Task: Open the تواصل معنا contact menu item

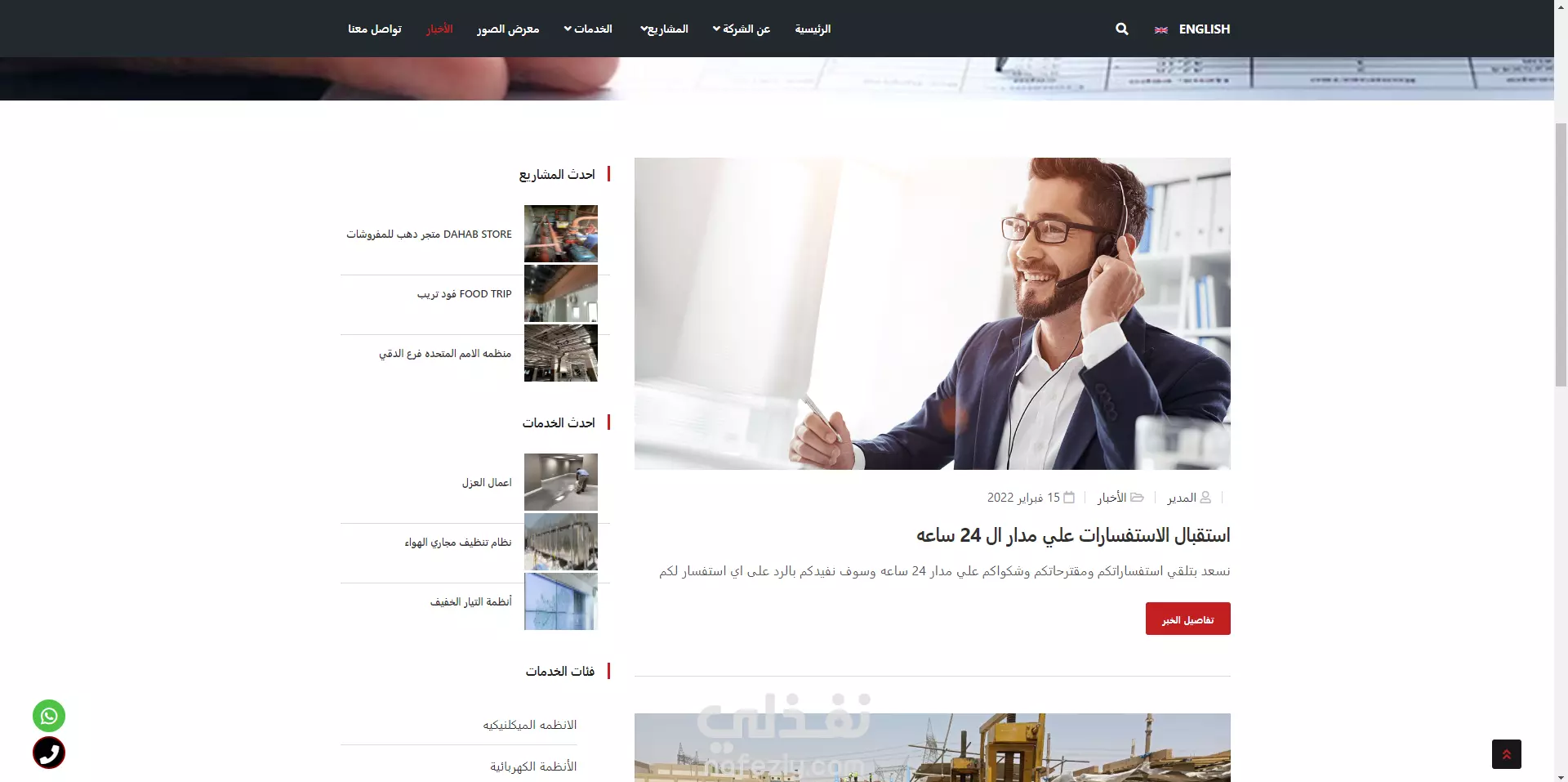Action: [x=375, y=29]
